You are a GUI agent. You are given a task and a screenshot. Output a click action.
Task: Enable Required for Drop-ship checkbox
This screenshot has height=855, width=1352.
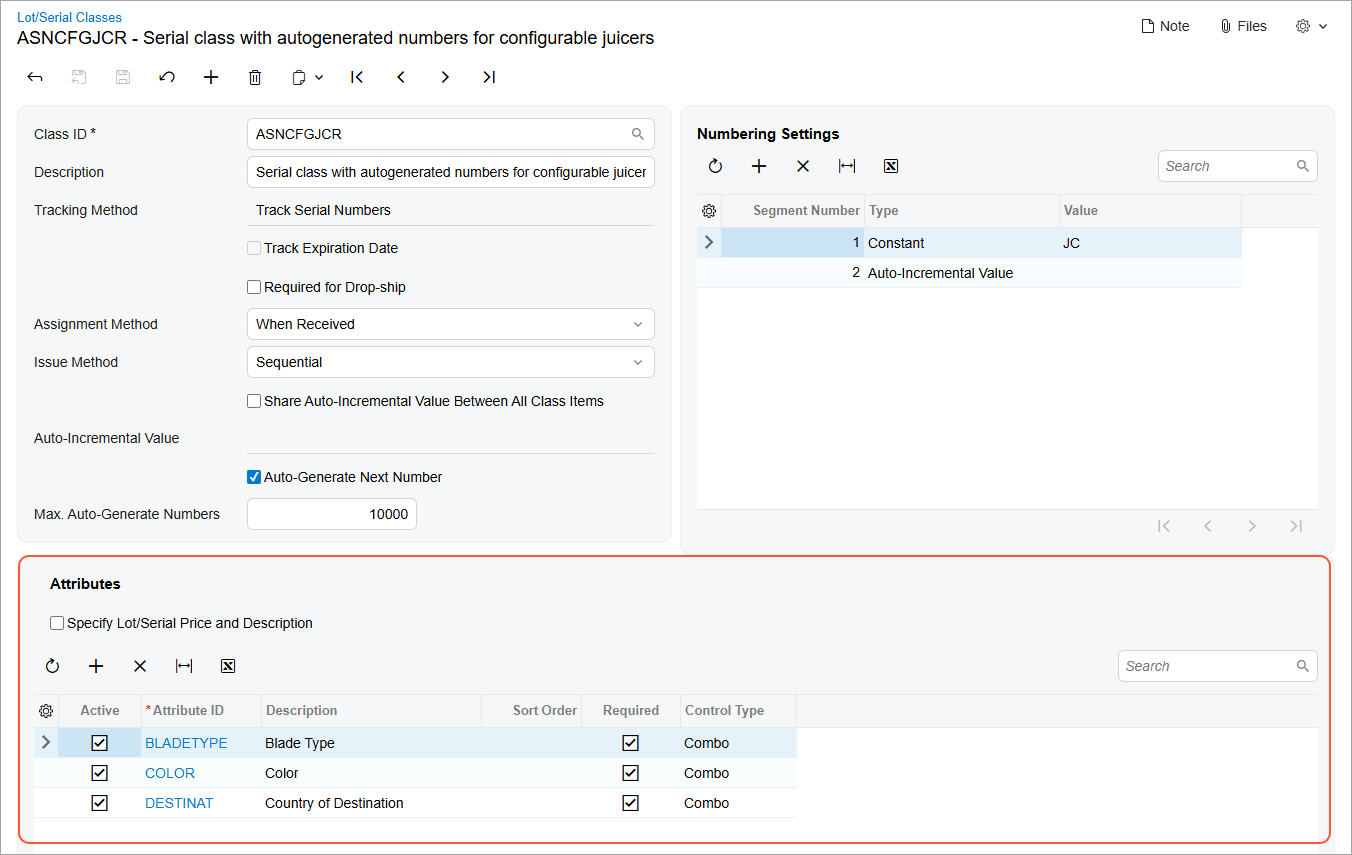(254, 287)
